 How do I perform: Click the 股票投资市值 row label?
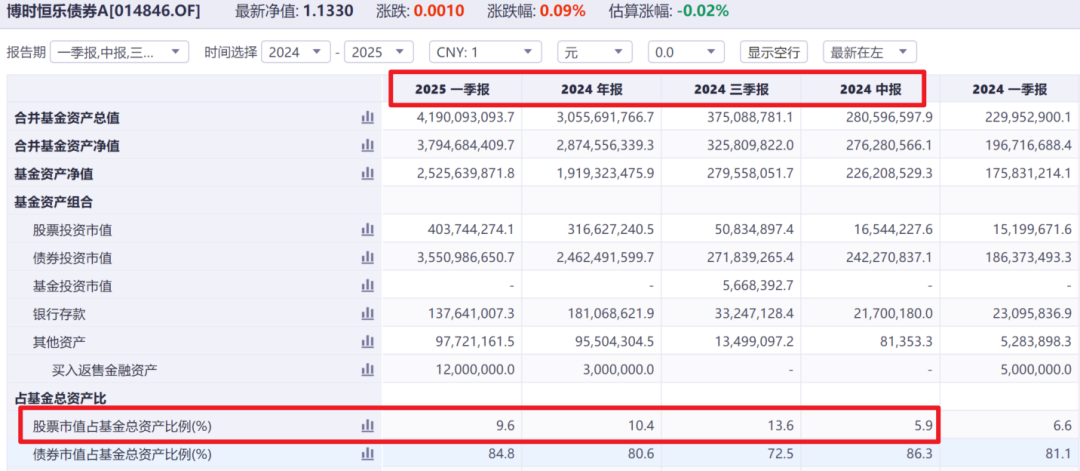tap(72, 230)
